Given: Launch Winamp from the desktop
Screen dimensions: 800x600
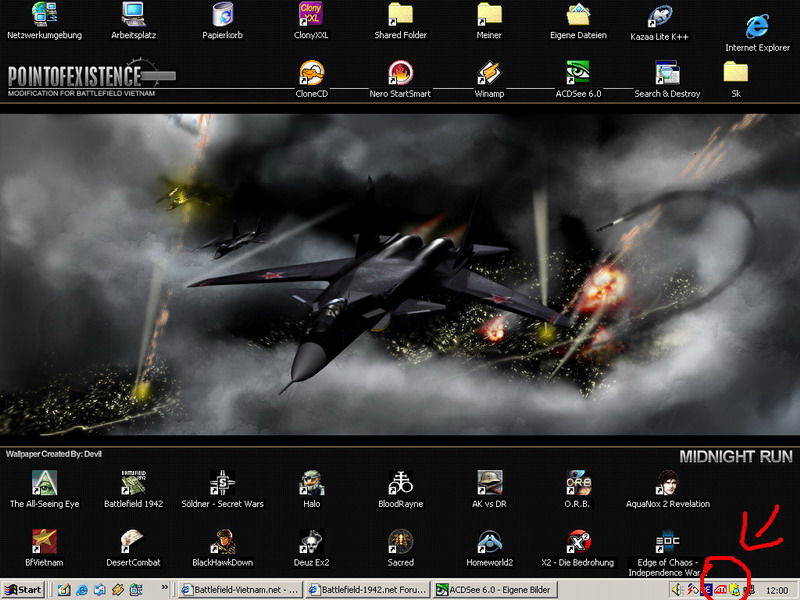Looking at the screenshot, I should pyautogui.click(x=489, y=80).
